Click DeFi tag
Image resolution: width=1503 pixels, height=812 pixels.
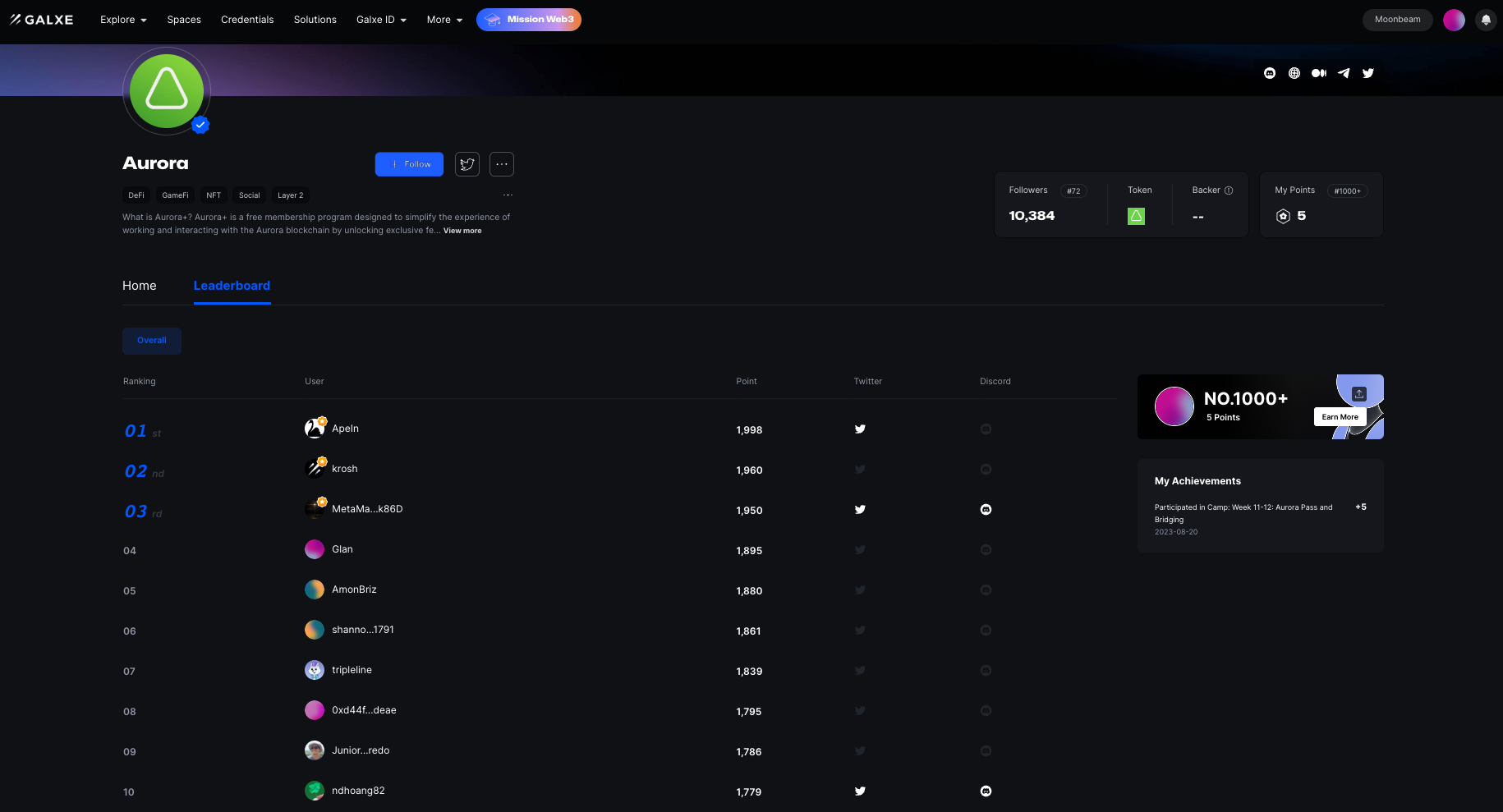(136, 195)
